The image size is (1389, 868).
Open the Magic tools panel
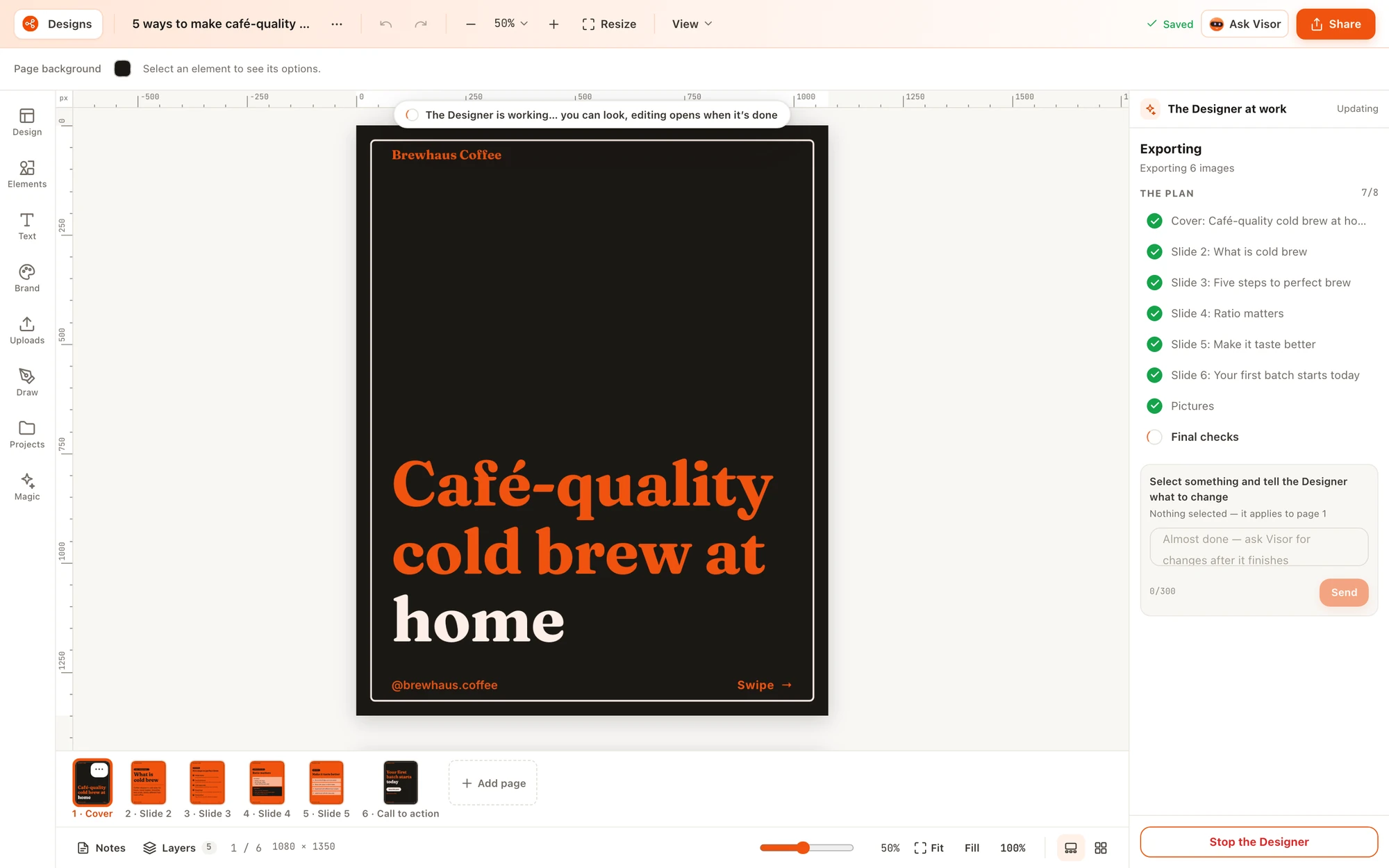[27, 487]
